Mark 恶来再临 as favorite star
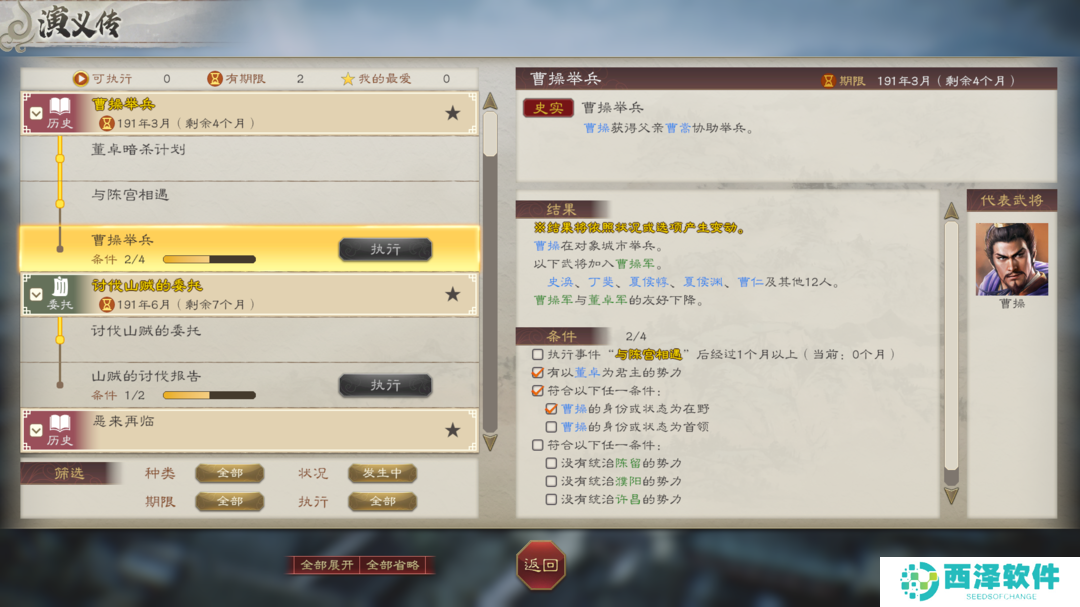 click(x=453, y=430)
